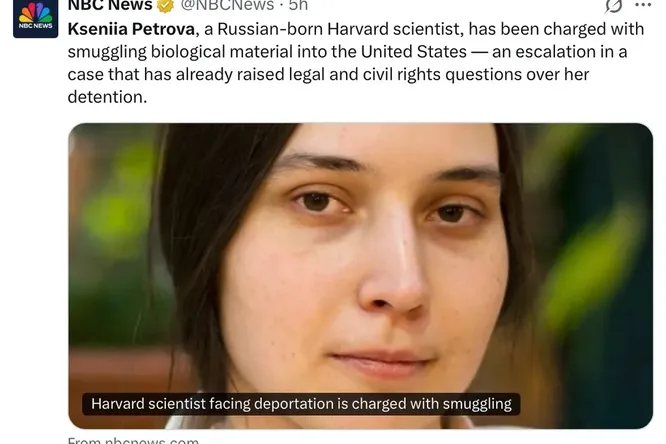The image size is (666, 444).
Task: Tap the Grok explain-post icon
Action: [x=614, y=6]
